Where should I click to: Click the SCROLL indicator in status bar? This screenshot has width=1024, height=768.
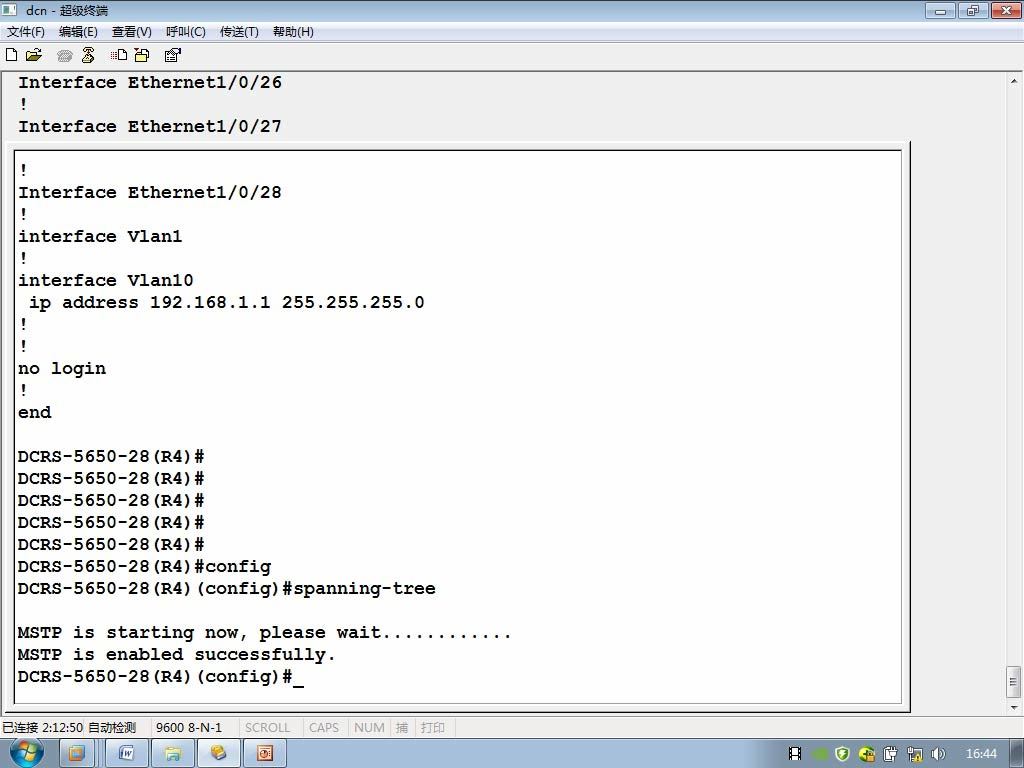pyautogui.click(x=267, y=728)
